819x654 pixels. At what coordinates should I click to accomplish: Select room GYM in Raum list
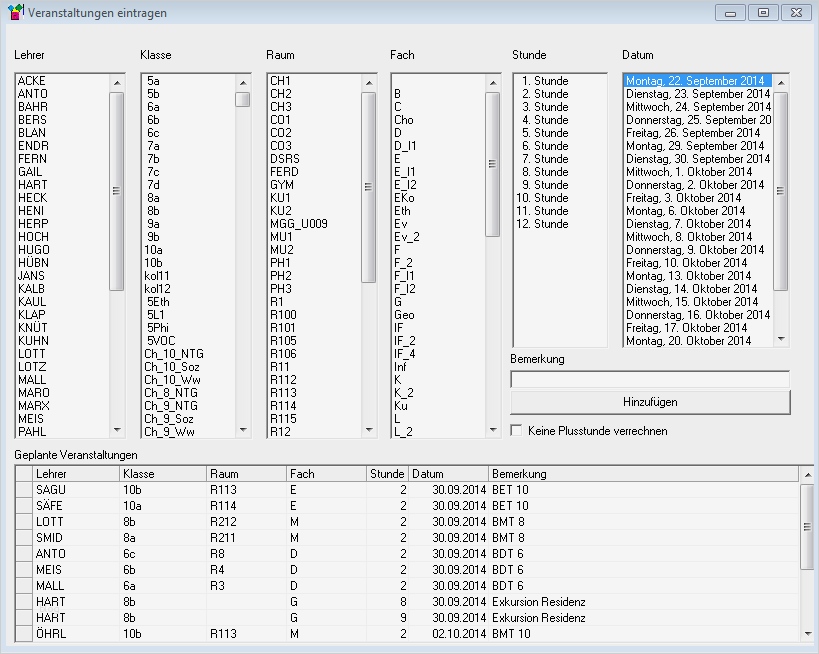click(x=282, y=185)
